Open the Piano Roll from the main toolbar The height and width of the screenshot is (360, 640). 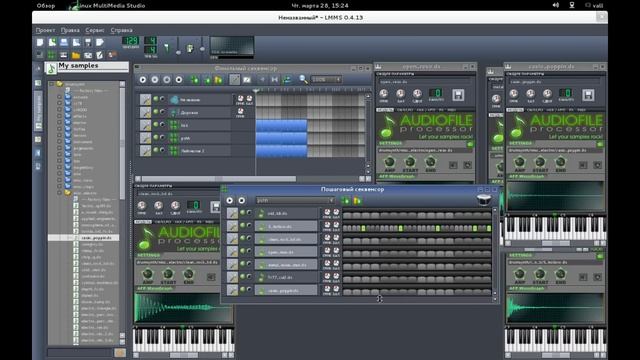(64, 55)
